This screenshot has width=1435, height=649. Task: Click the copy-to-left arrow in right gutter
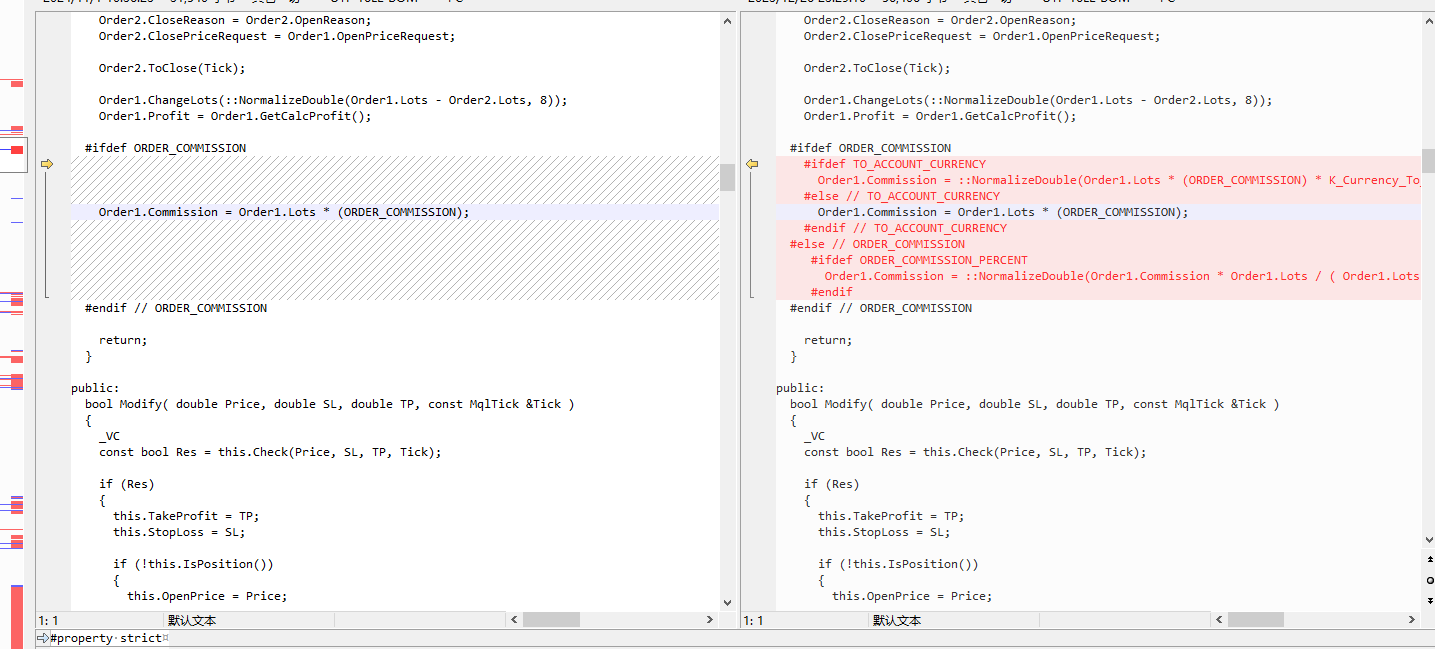pos(752,164)
